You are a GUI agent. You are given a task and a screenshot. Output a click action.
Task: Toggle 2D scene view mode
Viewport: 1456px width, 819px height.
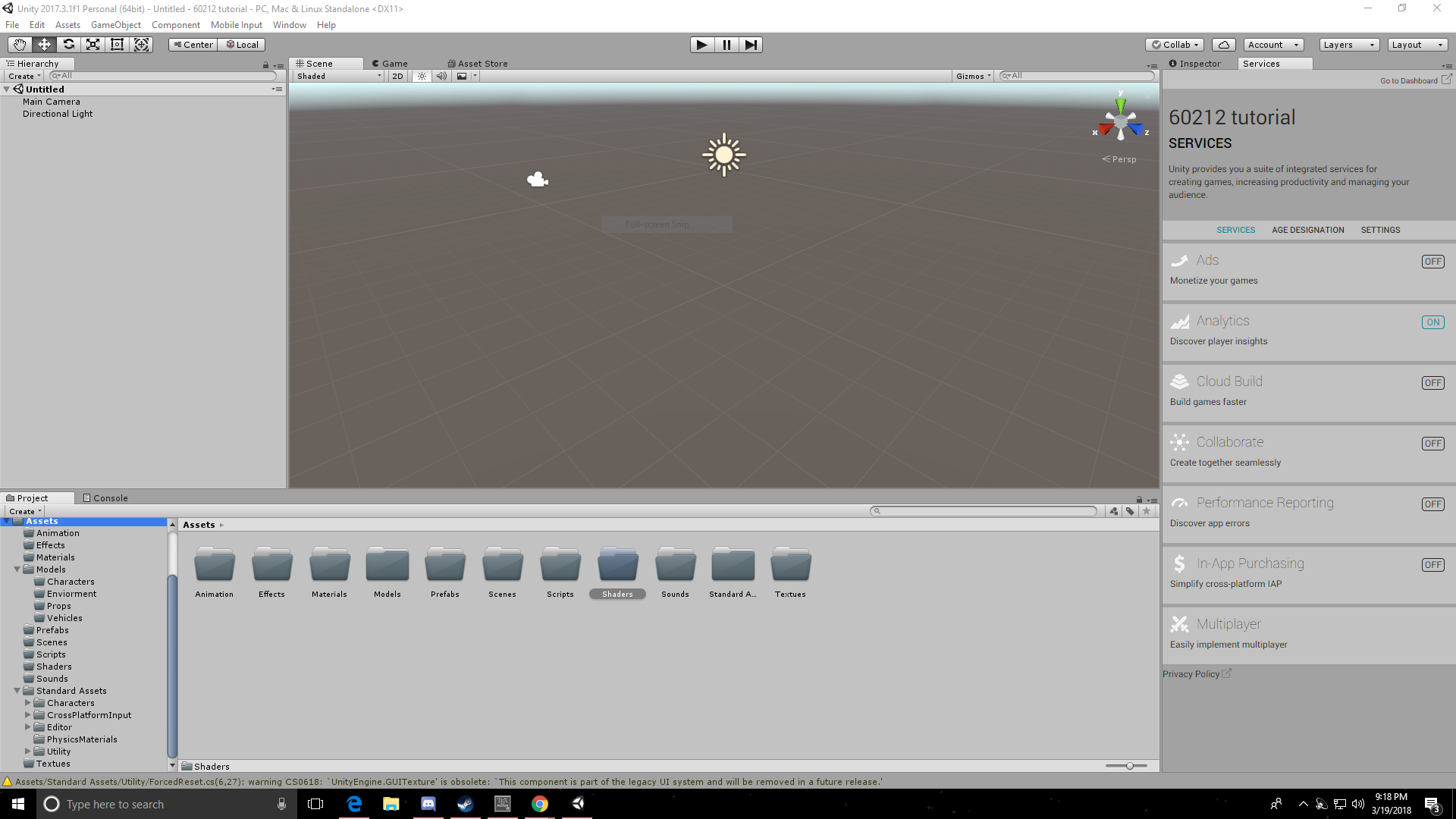coord(397,76)
